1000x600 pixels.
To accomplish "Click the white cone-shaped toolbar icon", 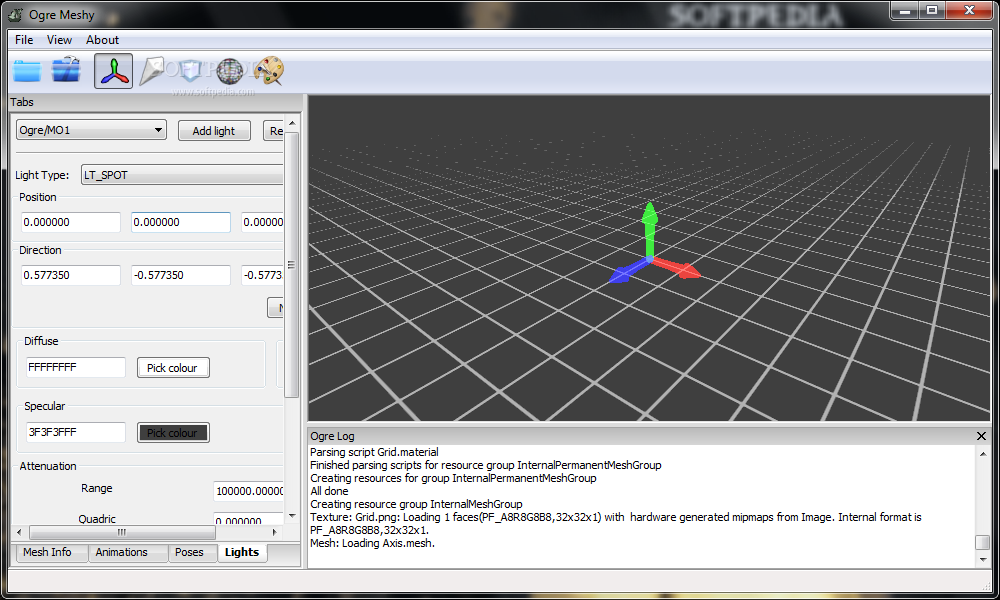I will pyautogui.click(x=152, y=71).
